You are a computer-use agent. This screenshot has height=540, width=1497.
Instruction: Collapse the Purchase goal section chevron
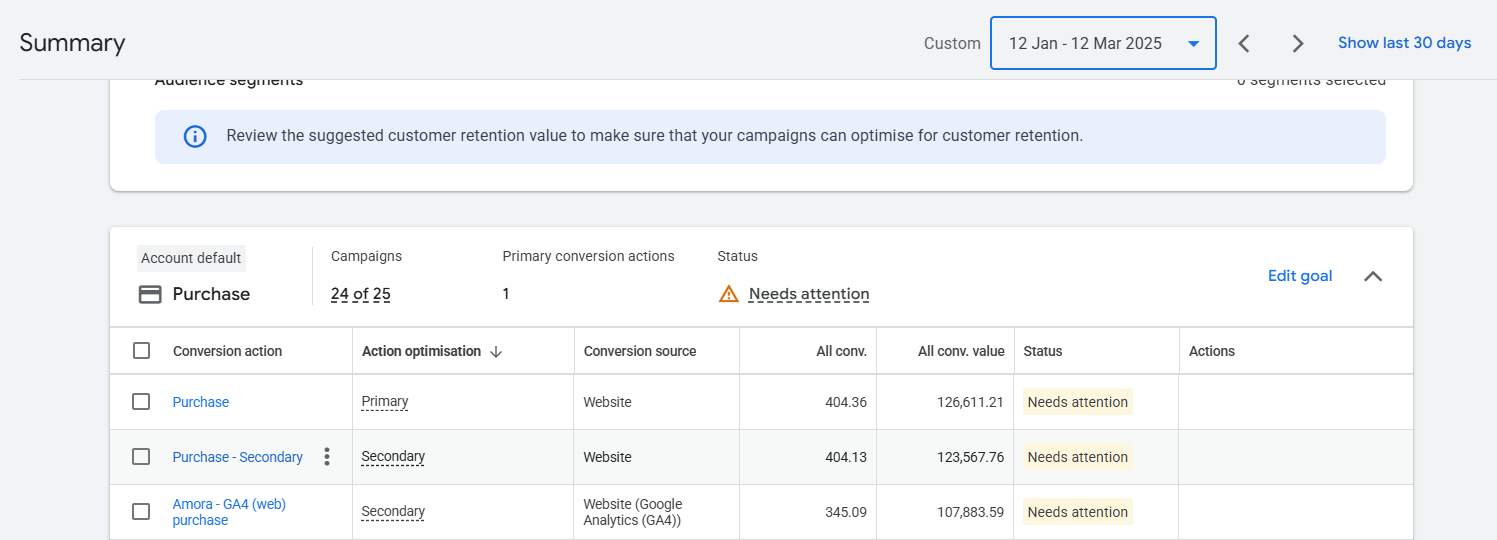[1373, 276]
